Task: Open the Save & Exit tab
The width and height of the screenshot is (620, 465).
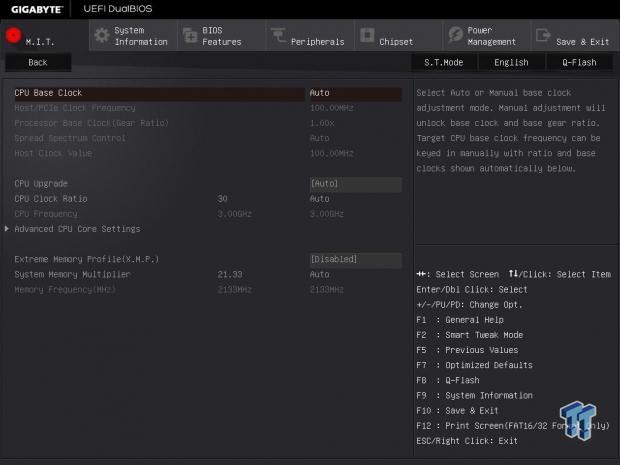Action: (582, 42)
